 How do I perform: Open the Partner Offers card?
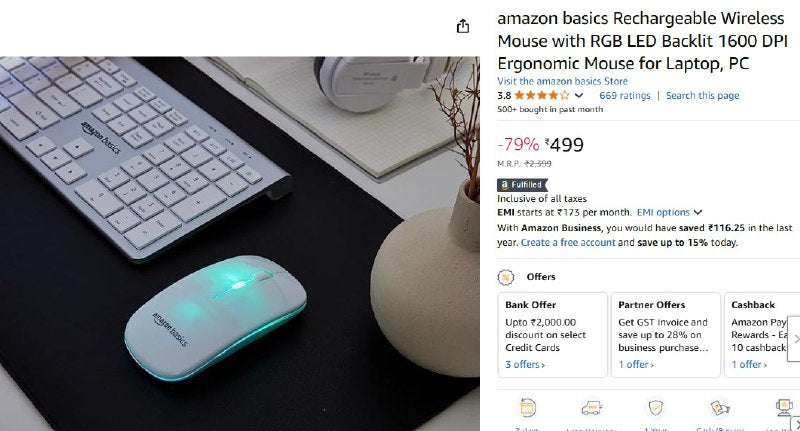(x=666, y=335)
